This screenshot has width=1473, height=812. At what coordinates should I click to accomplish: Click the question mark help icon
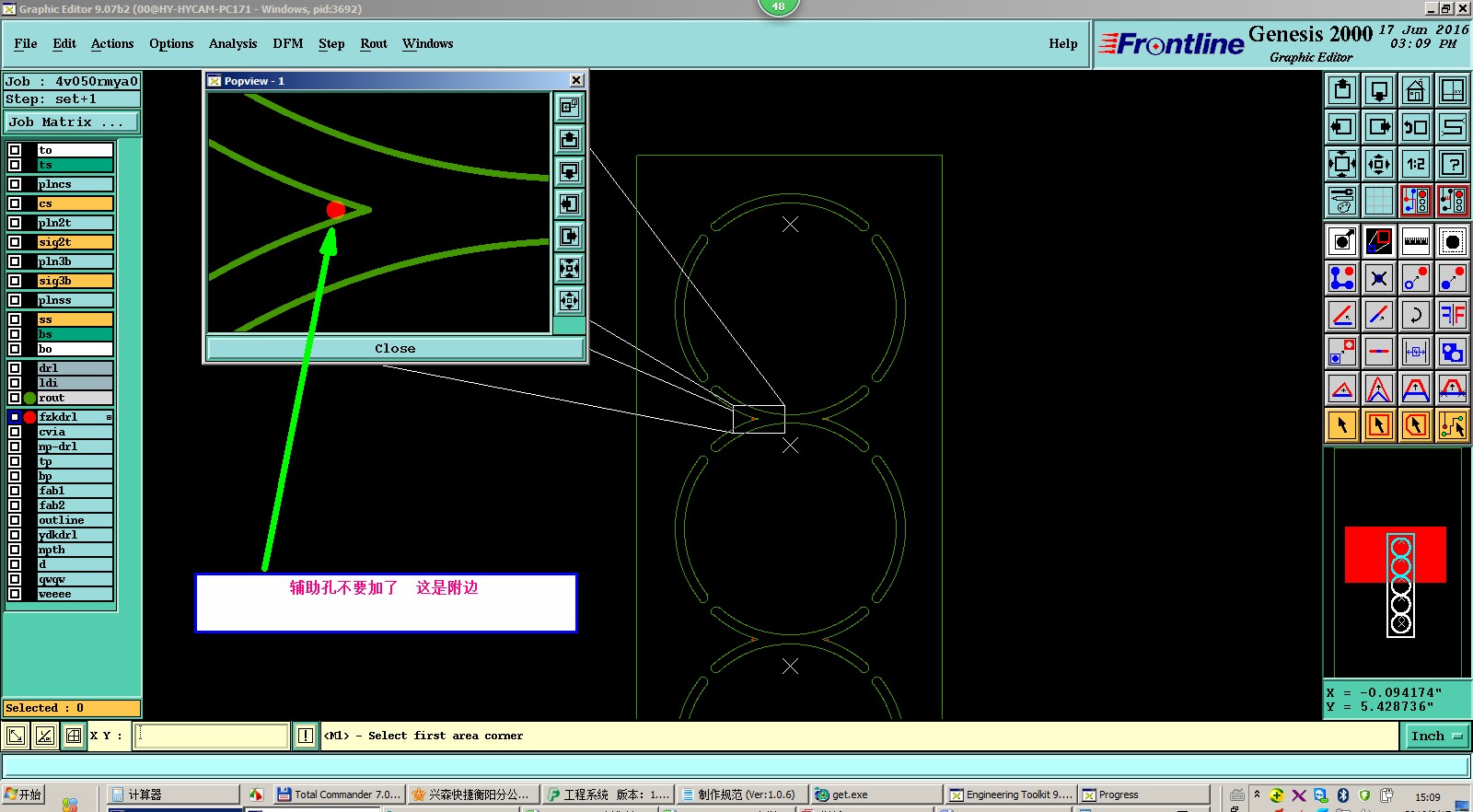tap(1453, 164)
